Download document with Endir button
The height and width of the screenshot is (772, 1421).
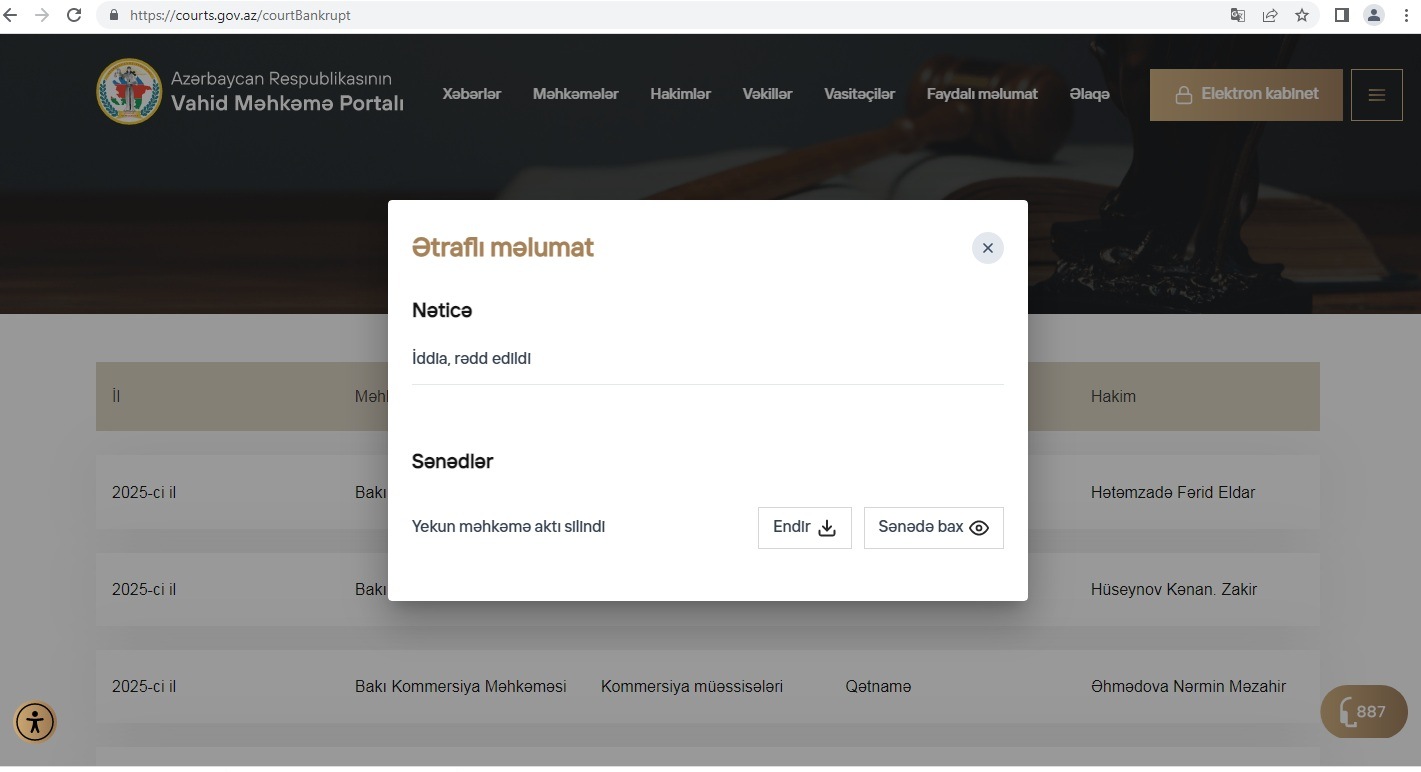click(x=804, y=528)
